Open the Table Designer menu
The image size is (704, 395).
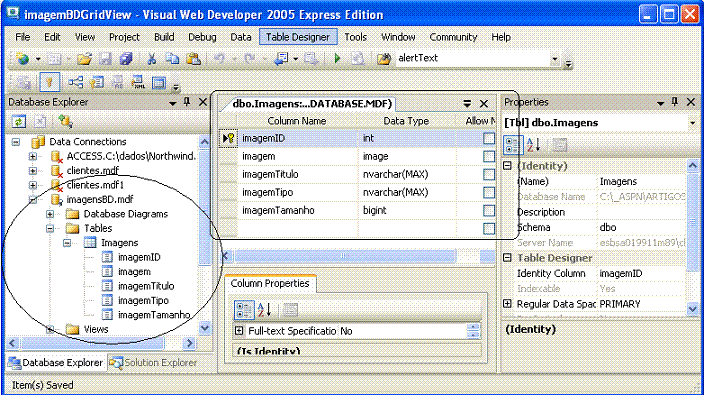pyautogui.click(x=298, y=37)
